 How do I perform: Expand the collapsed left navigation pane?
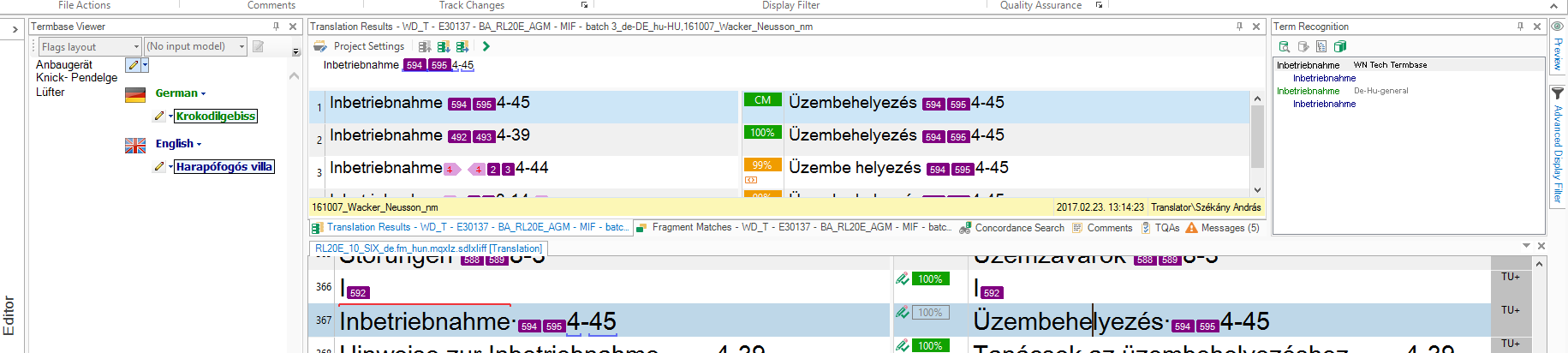tap(15, 30)
